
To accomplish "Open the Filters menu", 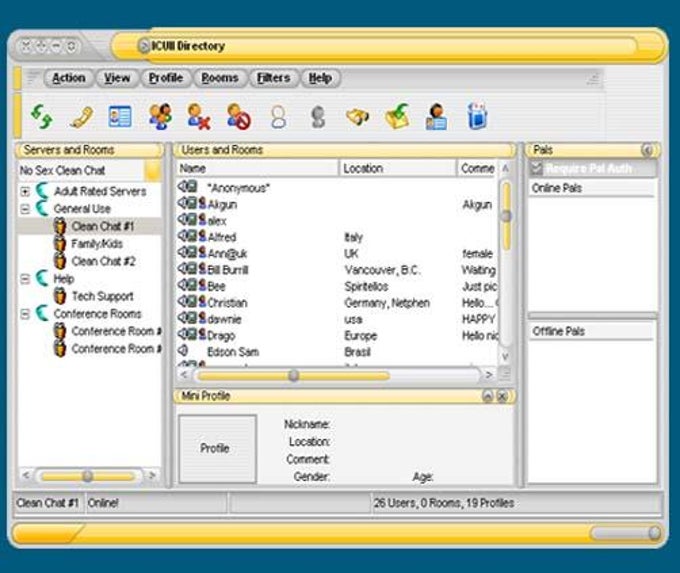I will [x=273, y=78].
